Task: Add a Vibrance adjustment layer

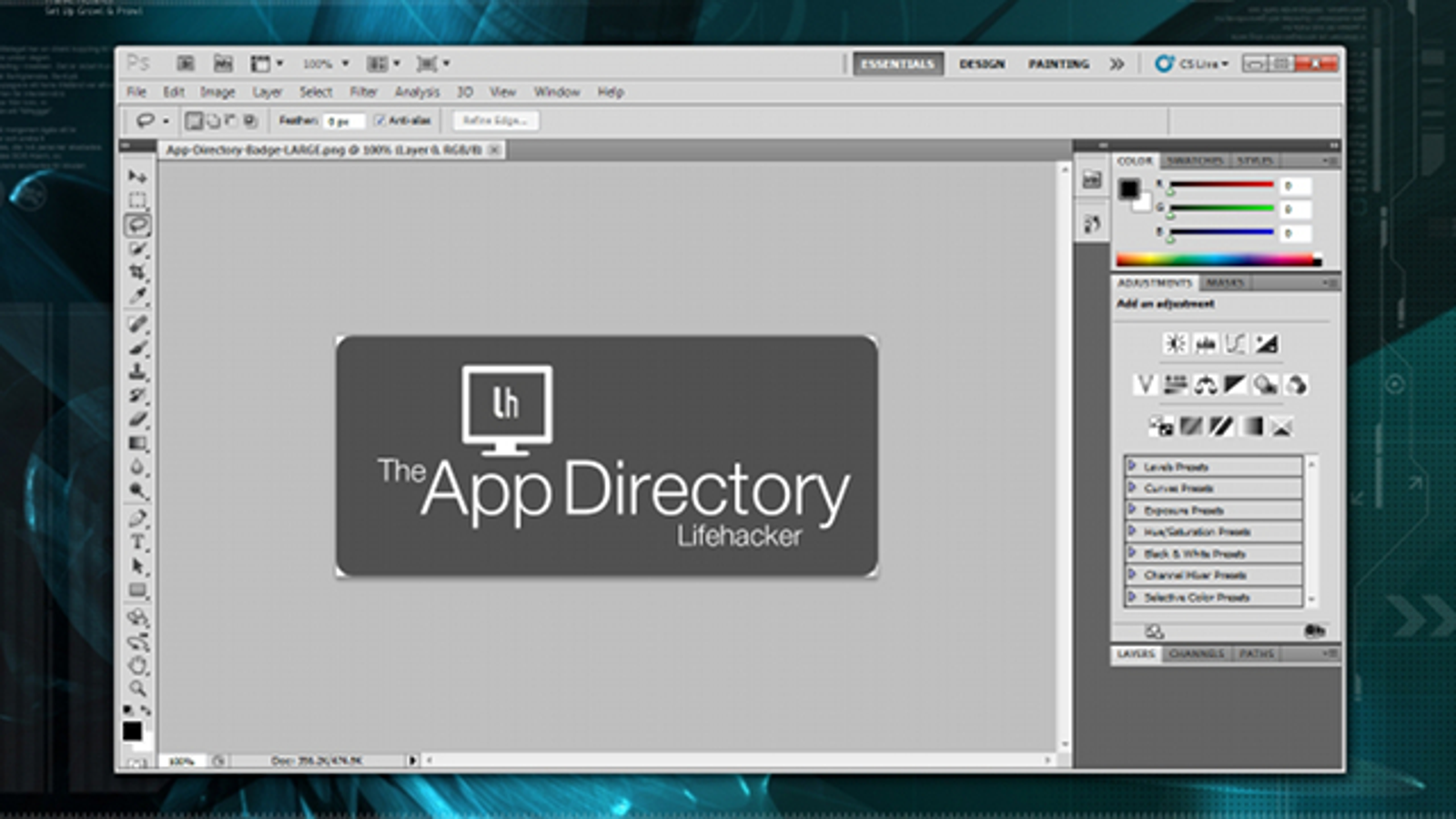Action: click(x=1145, y=385)
